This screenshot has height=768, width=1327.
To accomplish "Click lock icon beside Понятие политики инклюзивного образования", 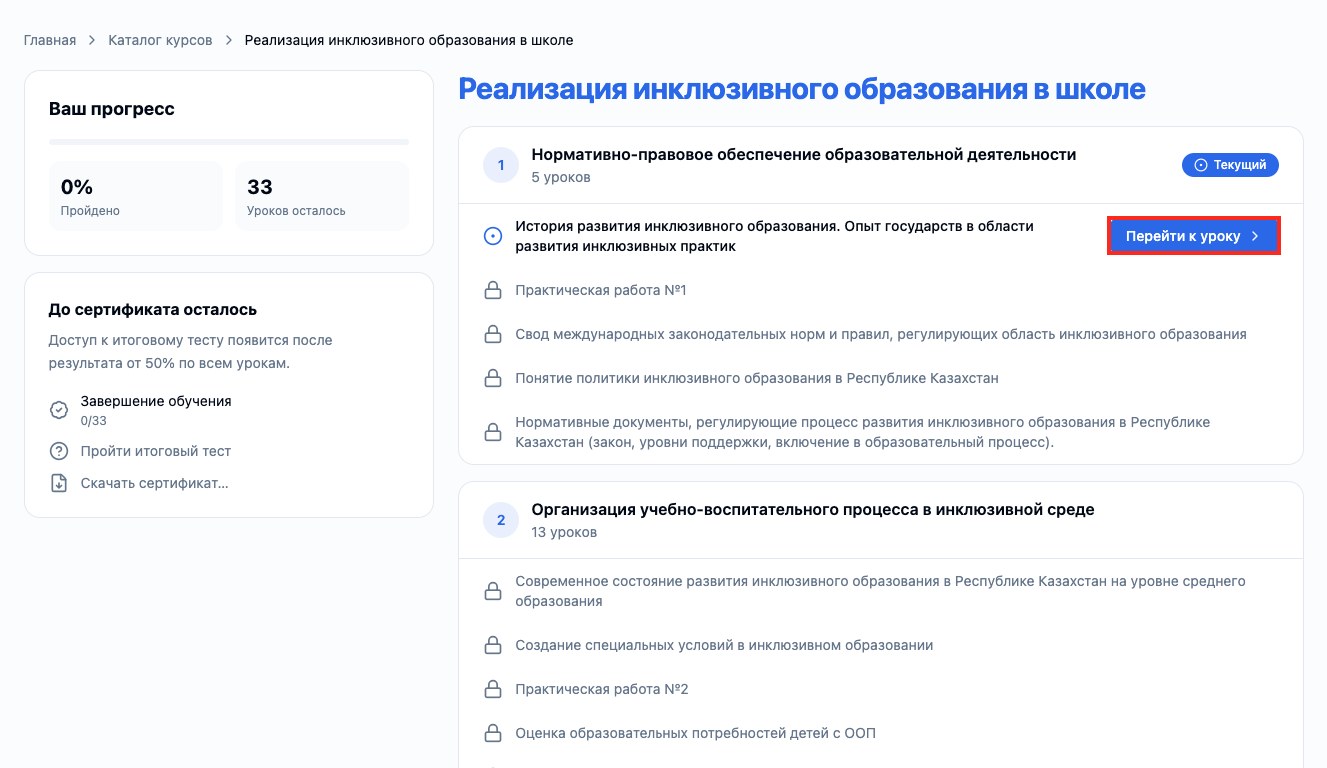I will pyautogui.click(x=492, y=378).
